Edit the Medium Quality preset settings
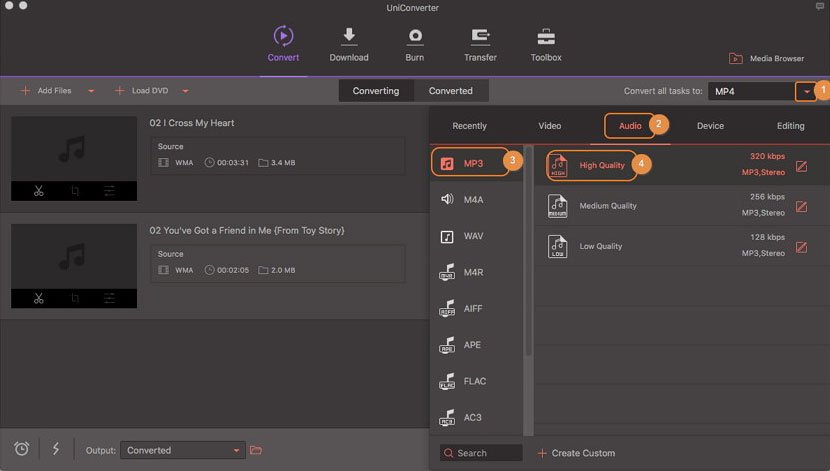This screenshot has height=471, width=830. (x=801, y=206)
